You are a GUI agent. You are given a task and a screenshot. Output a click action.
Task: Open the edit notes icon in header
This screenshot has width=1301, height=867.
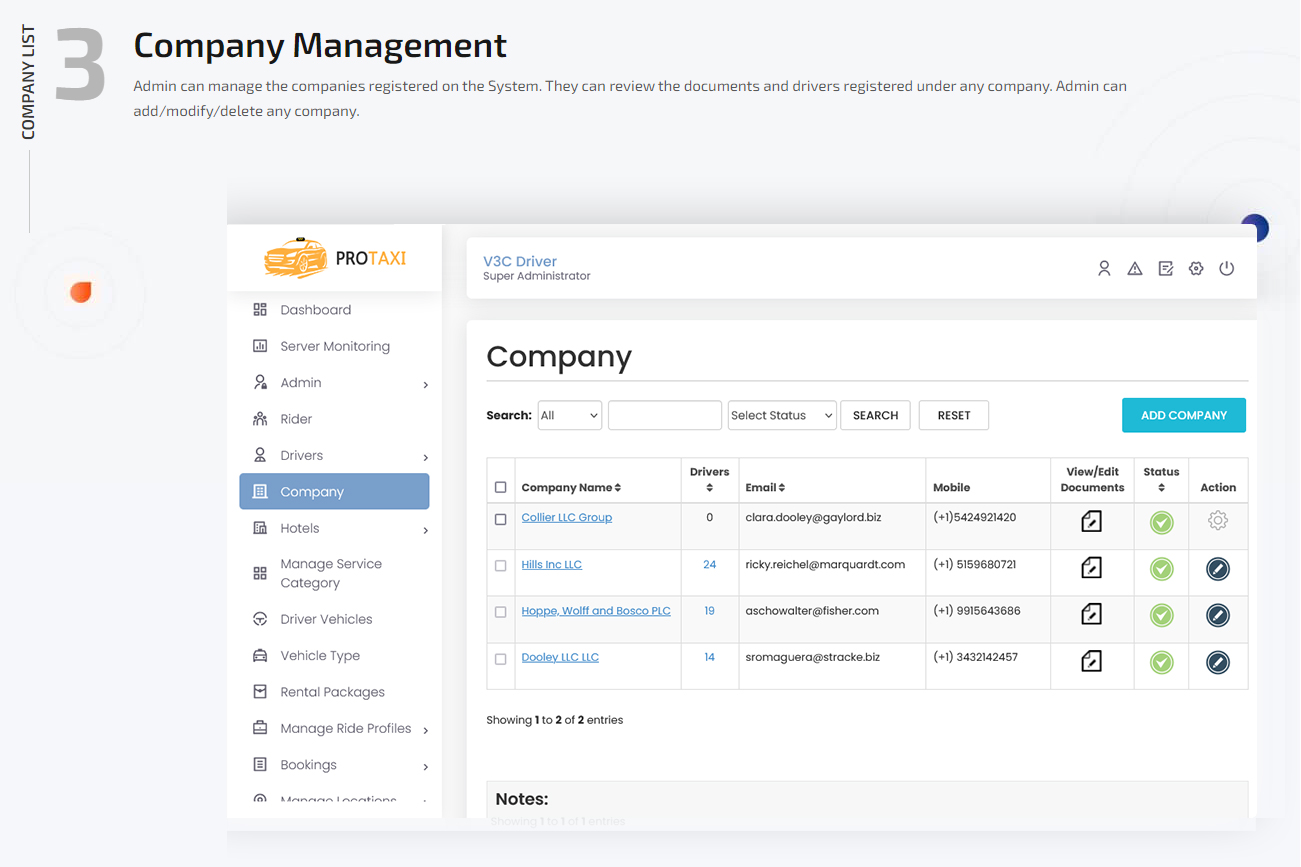click(1166, 268)
